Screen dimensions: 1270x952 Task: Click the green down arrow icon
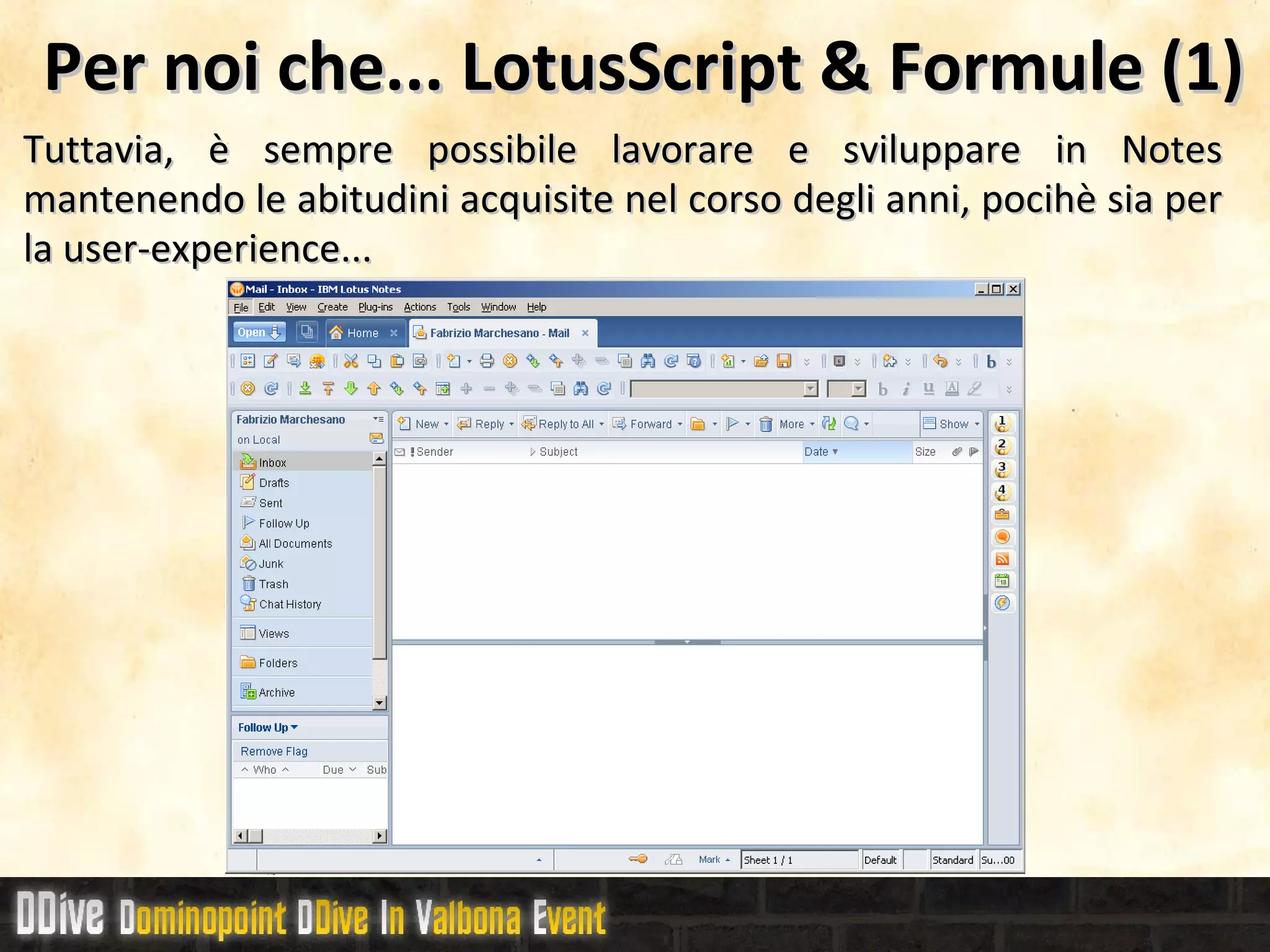tap(351, 389)
